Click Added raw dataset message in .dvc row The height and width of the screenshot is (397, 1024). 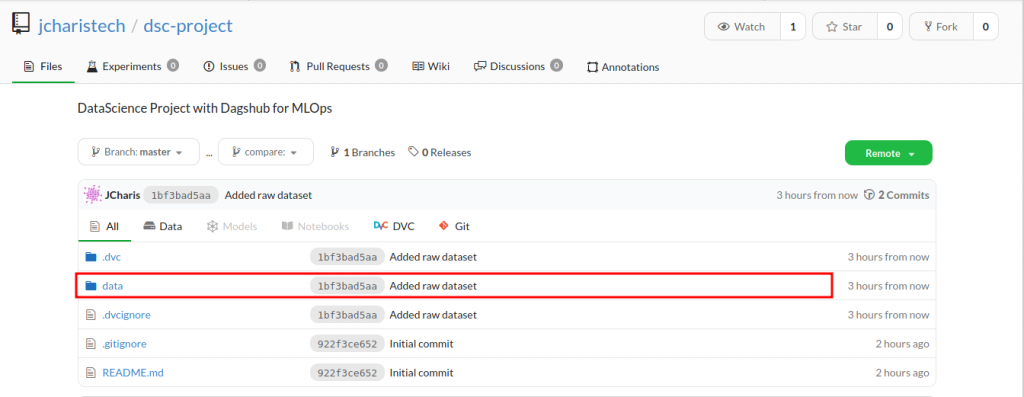433,257
